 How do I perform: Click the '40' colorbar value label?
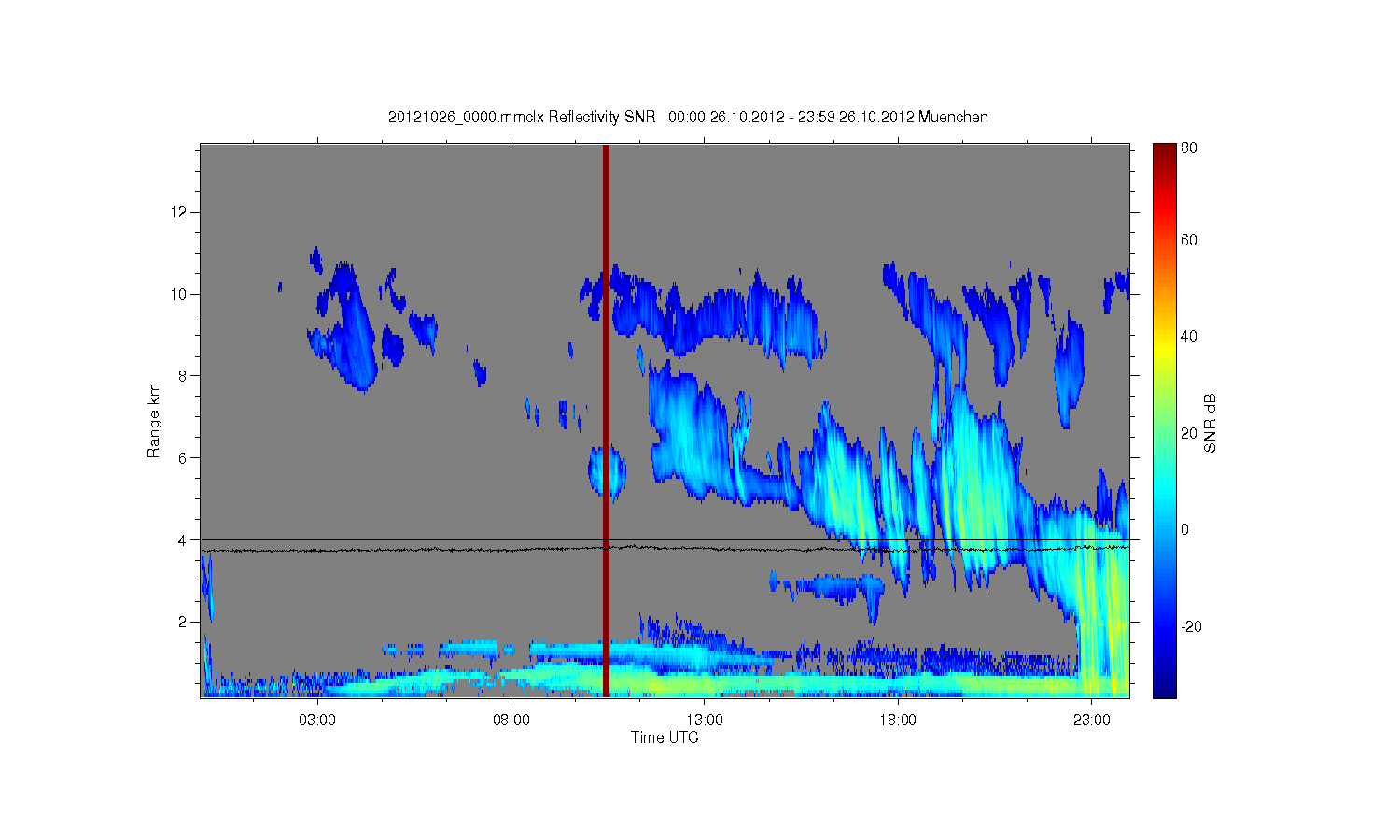pos(1189,337)
